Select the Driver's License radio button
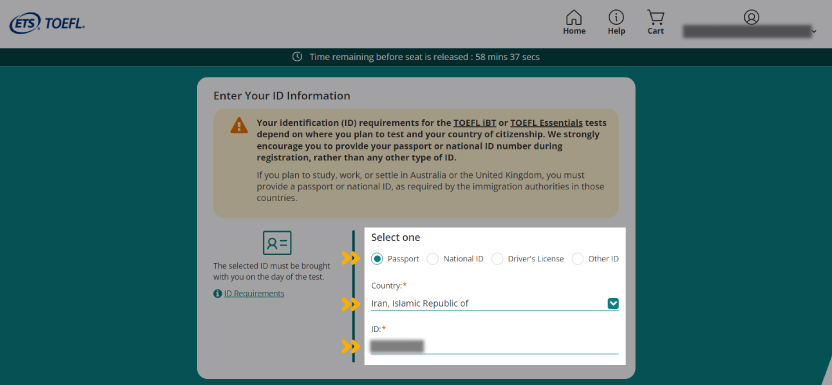 coord(497,259)
